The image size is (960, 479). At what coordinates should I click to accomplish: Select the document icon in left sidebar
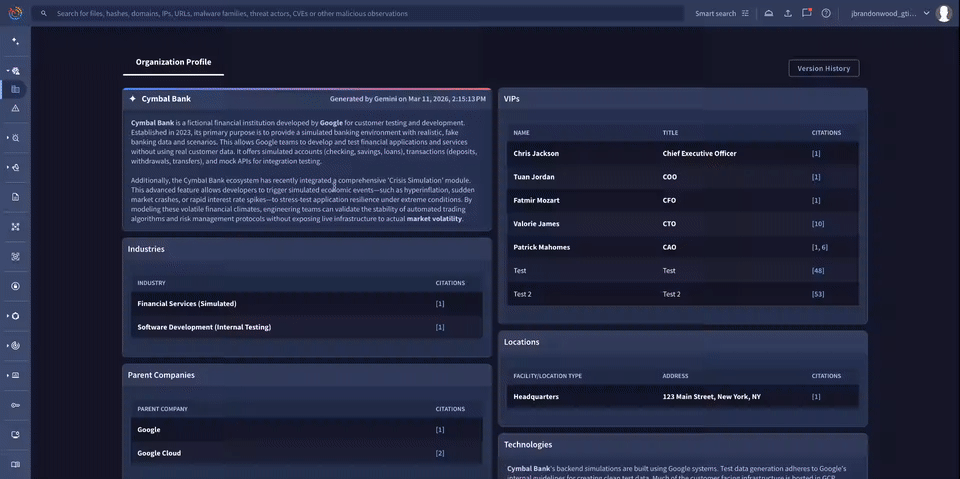point(15,197)
